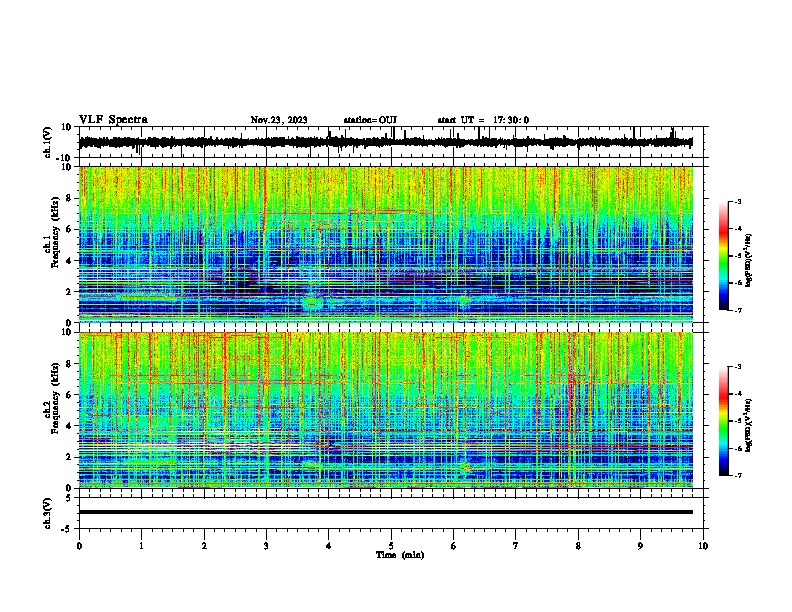Image resolution: width=792 pixels, height=612 pixels.
Task: Click the "-5" tick of ch.3(V) axis
Action: (67, 529)
